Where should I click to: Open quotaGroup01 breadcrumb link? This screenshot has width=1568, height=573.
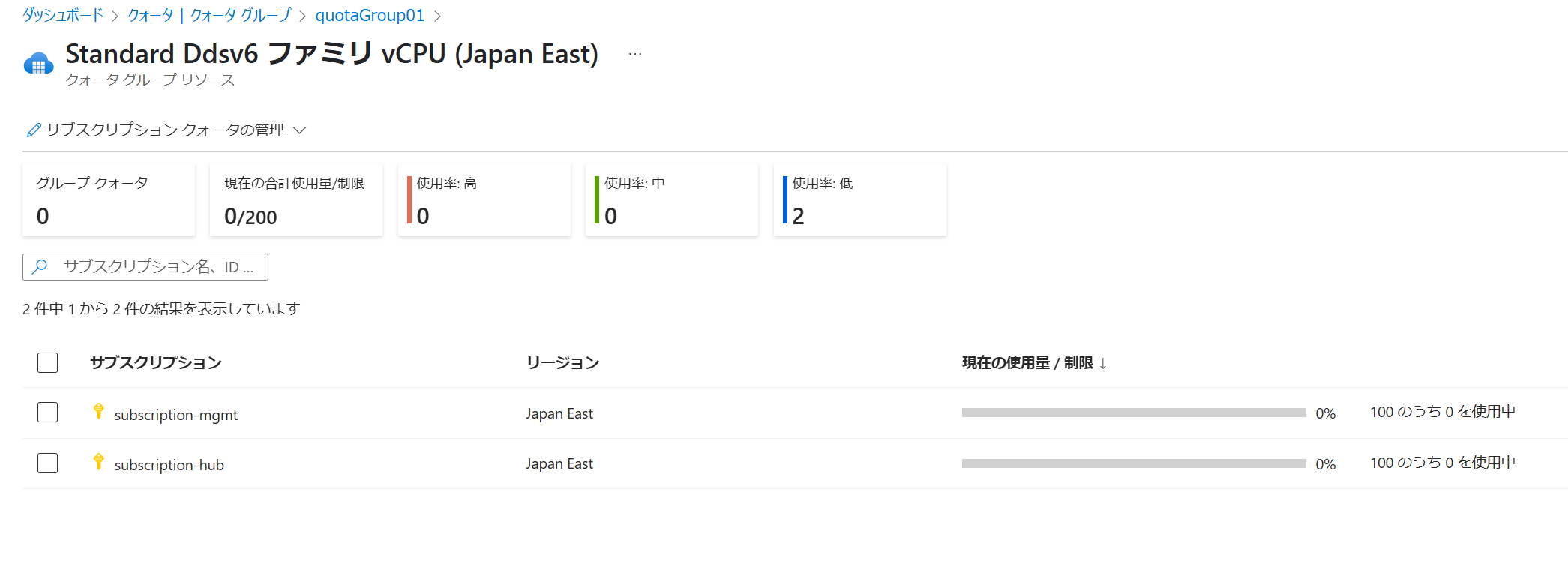pos(370,15)
